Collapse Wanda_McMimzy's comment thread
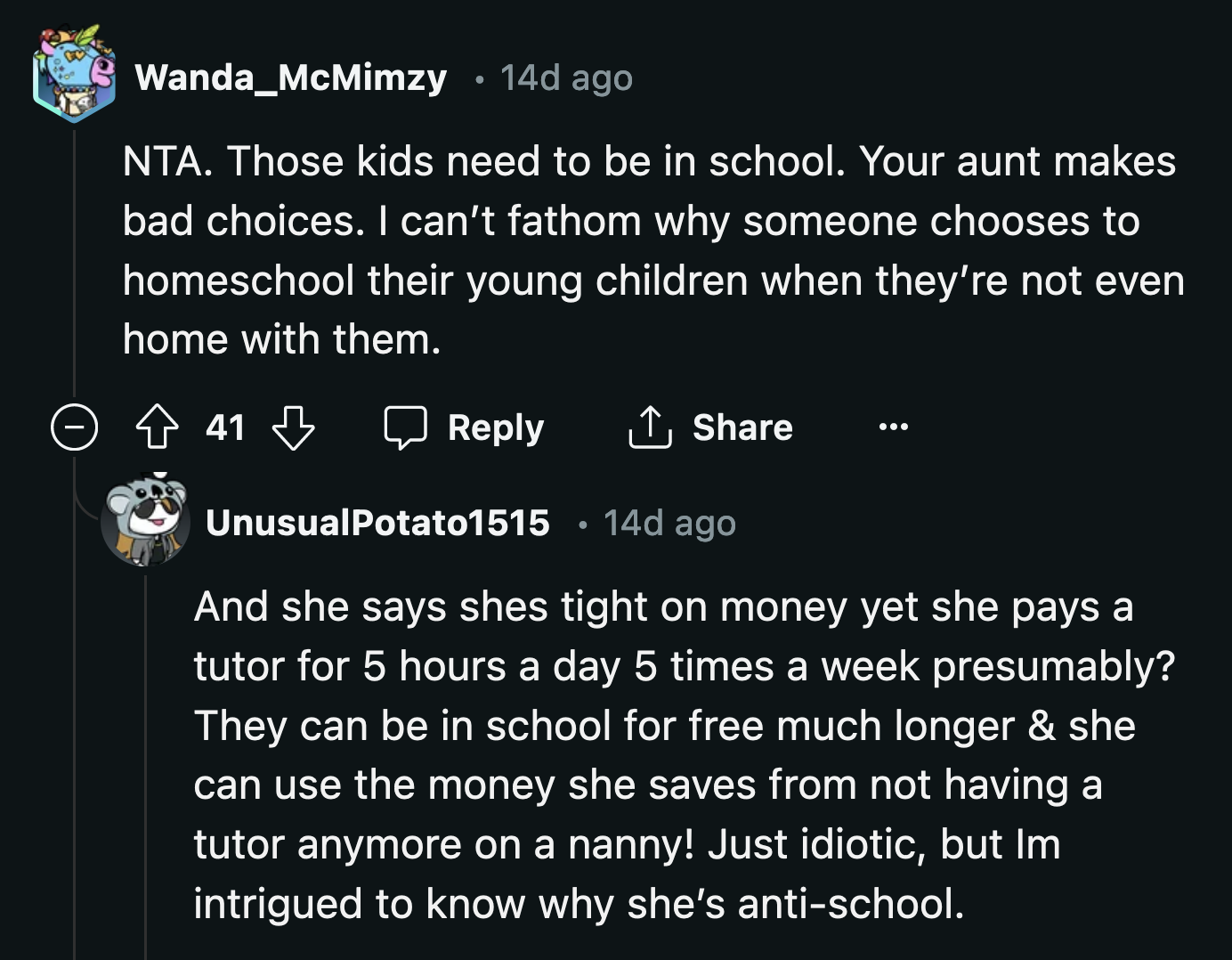This screenshot has width=1232, height=960. coord(73,427)
